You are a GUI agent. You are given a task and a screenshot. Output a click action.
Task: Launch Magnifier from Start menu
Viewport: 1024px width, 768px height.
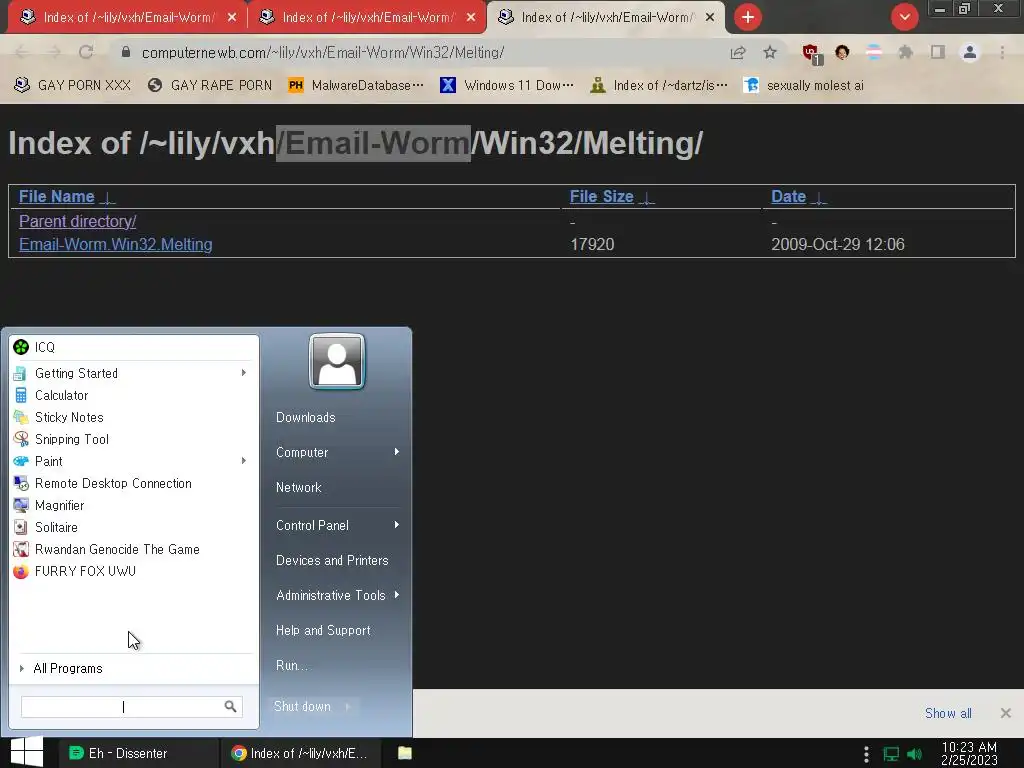(134, 505)
